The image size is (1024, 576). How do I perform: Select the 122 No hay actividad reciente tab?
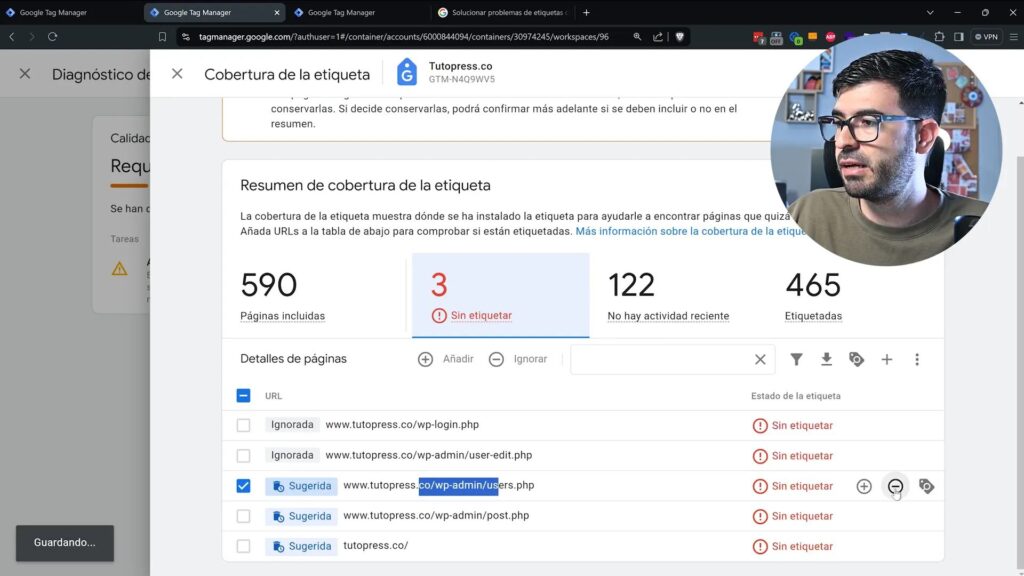tap(677, 296)
